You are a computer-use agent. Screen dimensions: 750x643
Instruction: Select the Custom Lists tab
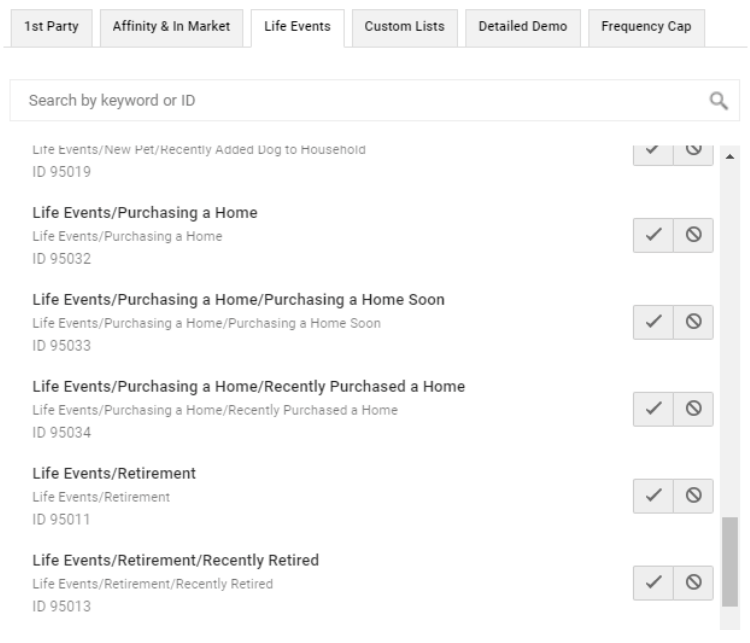click(405, 25)
